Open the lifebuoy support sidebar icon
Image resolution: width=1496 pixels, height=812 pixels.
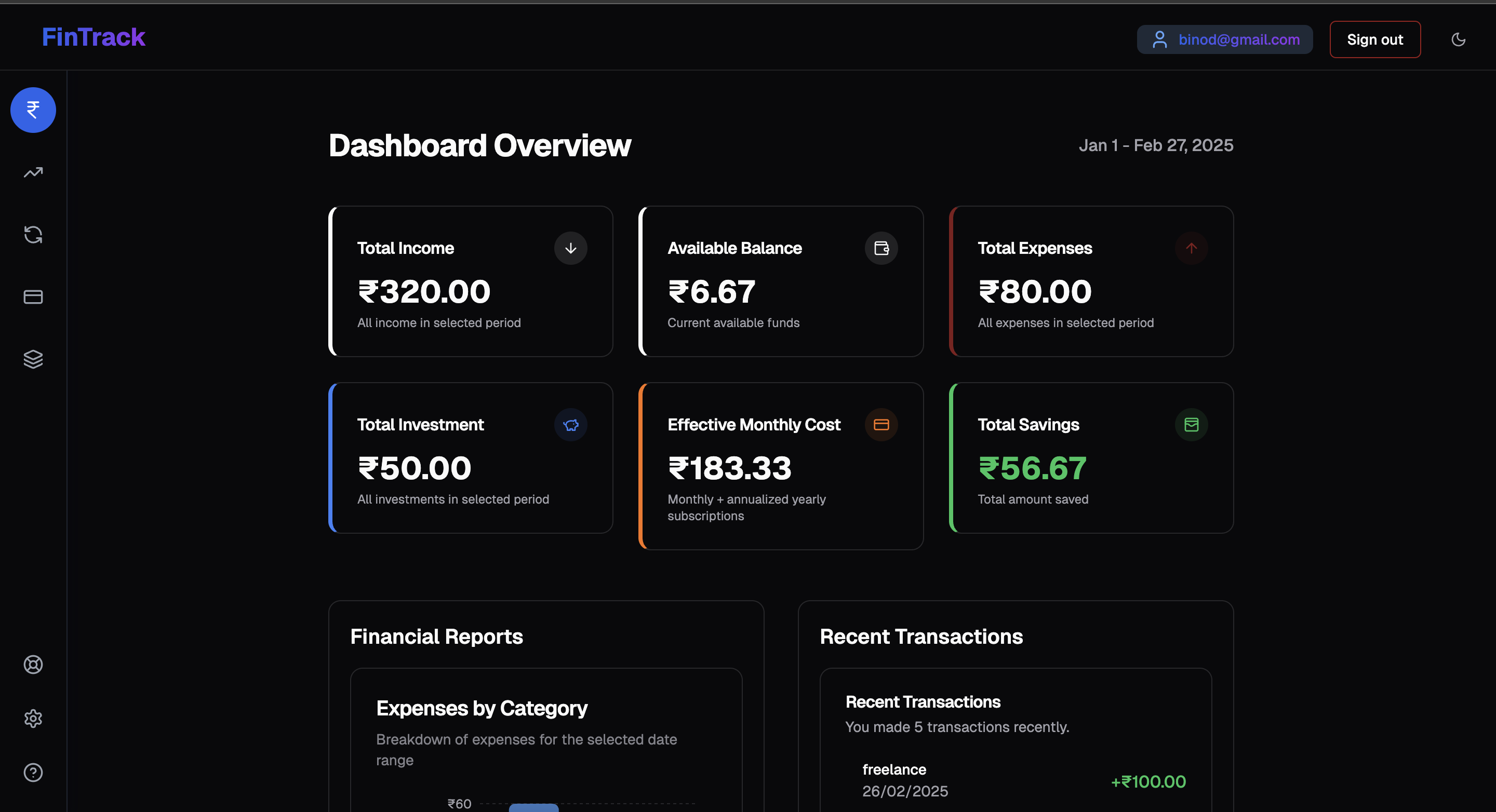tap(33, 664)
